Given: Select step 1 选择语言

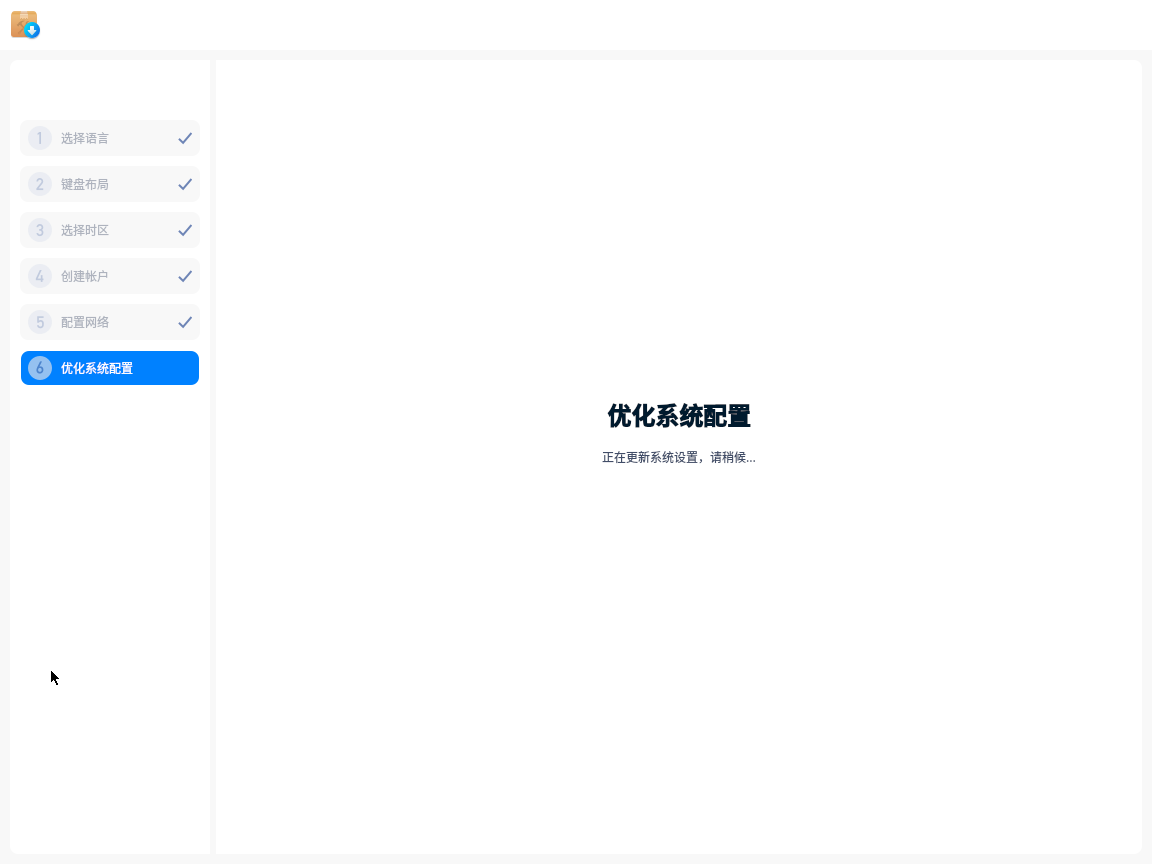Looking at the screenshot, I should (x=110, y=138).
